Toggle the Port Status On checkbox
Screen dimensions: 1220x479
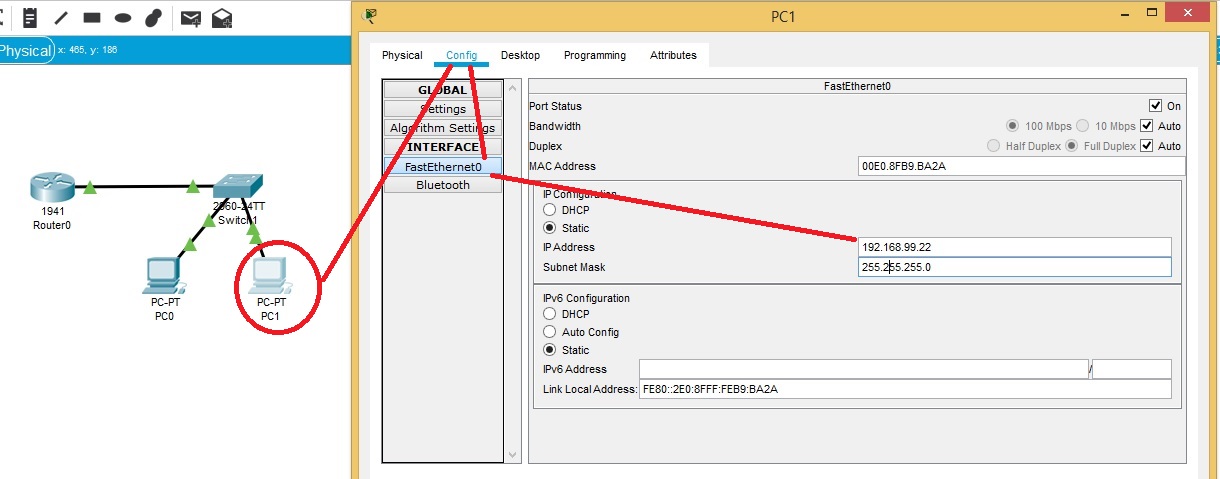pos(1155,106)
